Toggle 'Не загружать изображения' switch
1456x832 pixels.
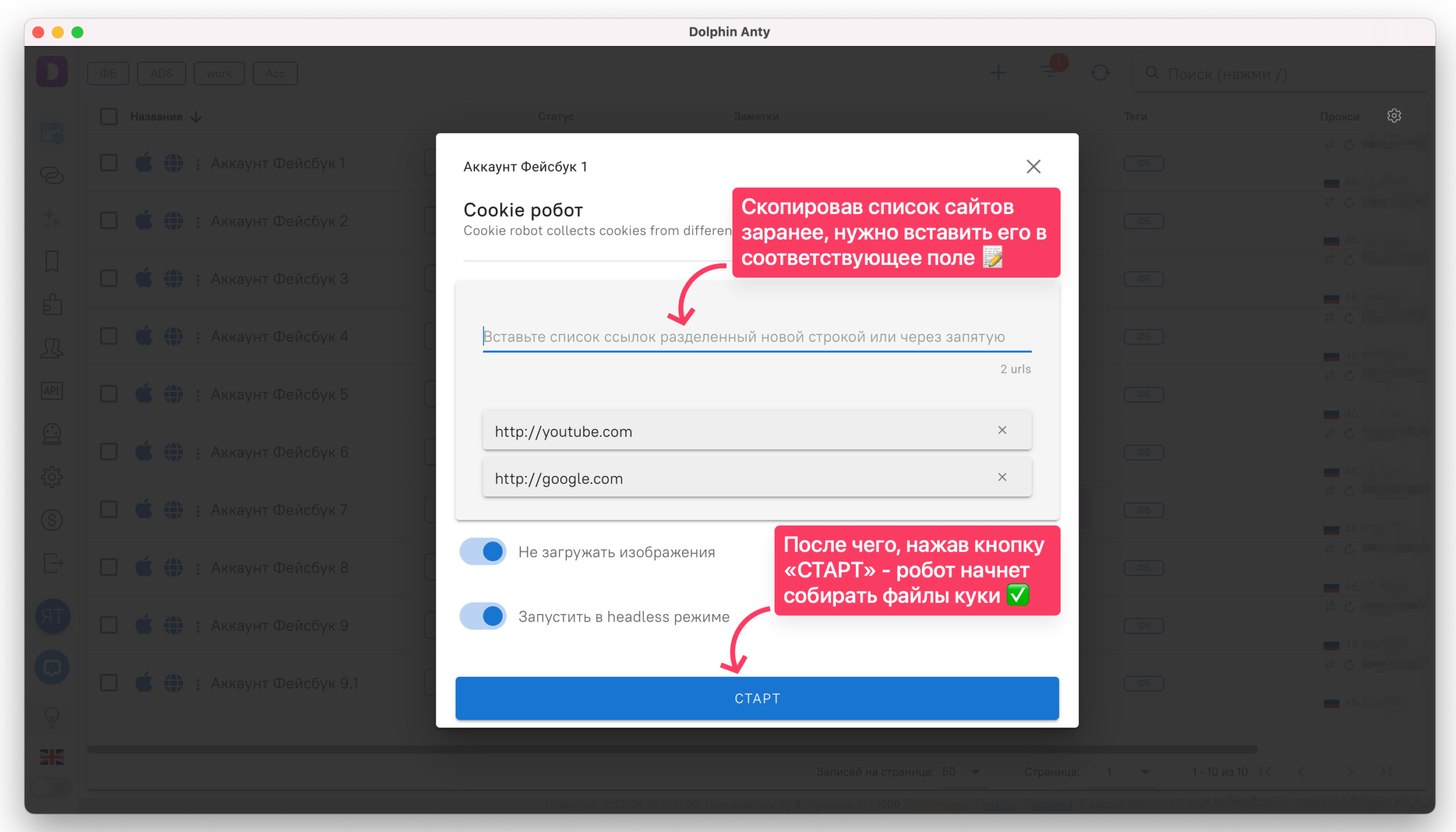point(483,552)
